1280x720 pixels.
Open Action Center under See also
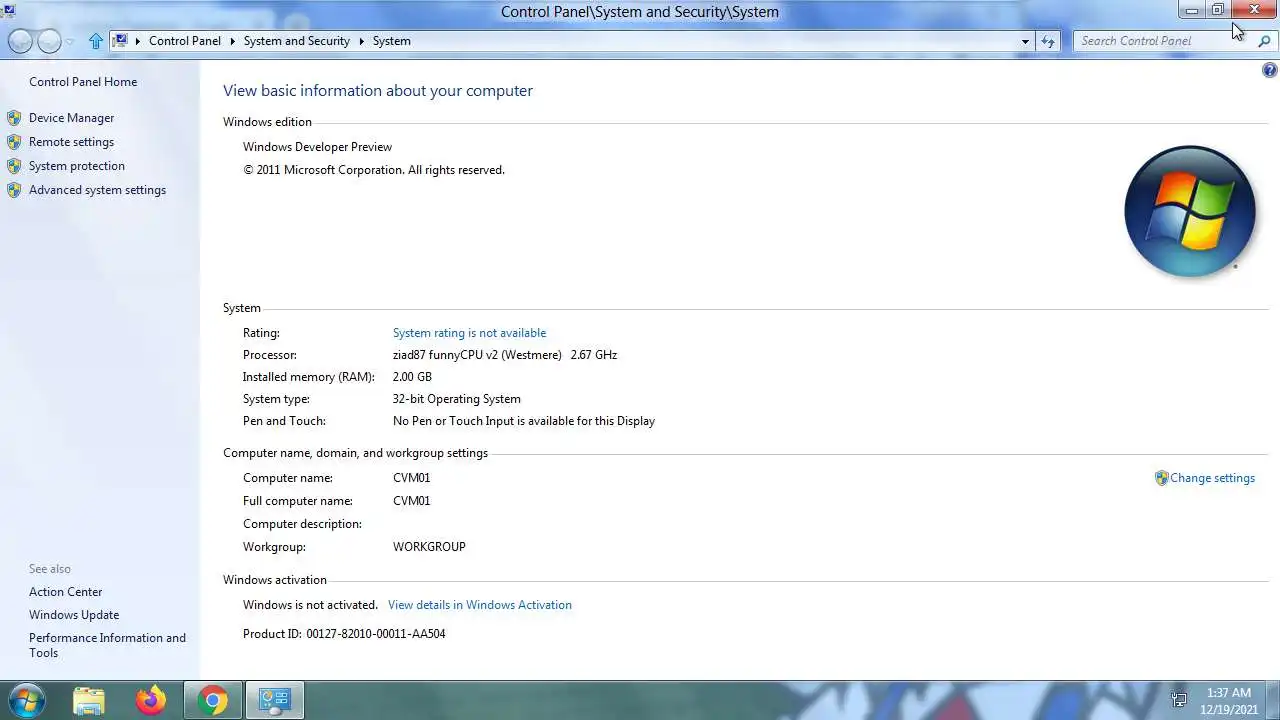click(65, 592)
